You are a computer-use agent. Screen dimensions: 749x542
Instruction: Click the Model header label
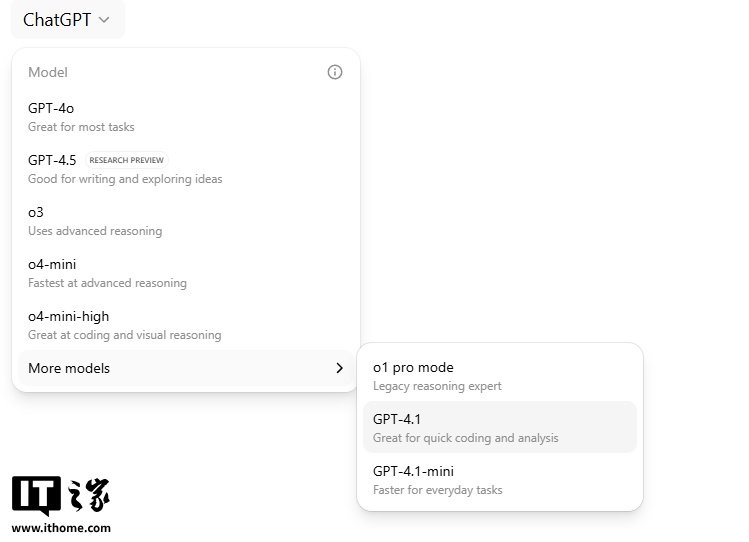coord(48,72)
